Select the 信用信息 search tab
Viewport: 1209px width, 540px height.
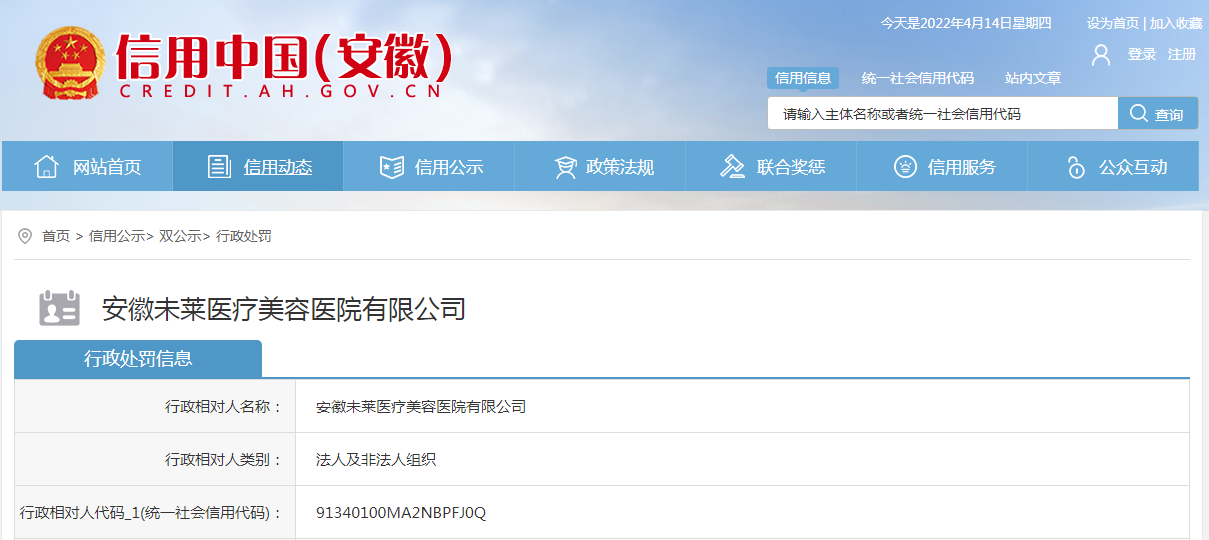tap(803, 78)
